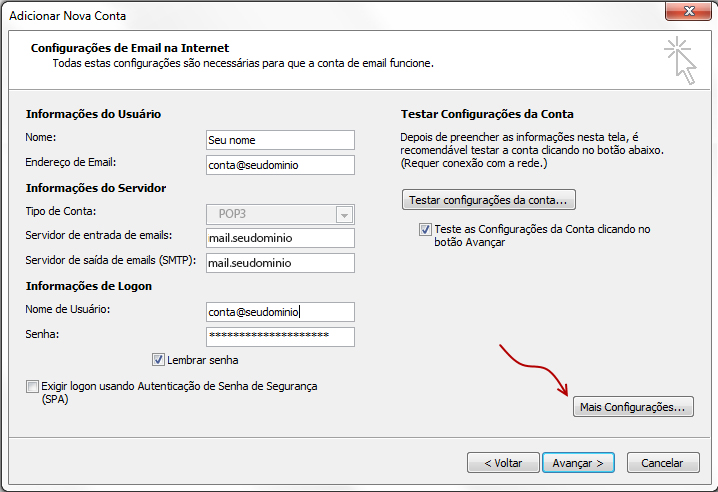The image size is (718, 492).
Task: Select the Nome de Usuário field
Action: [x=279, y=312]
